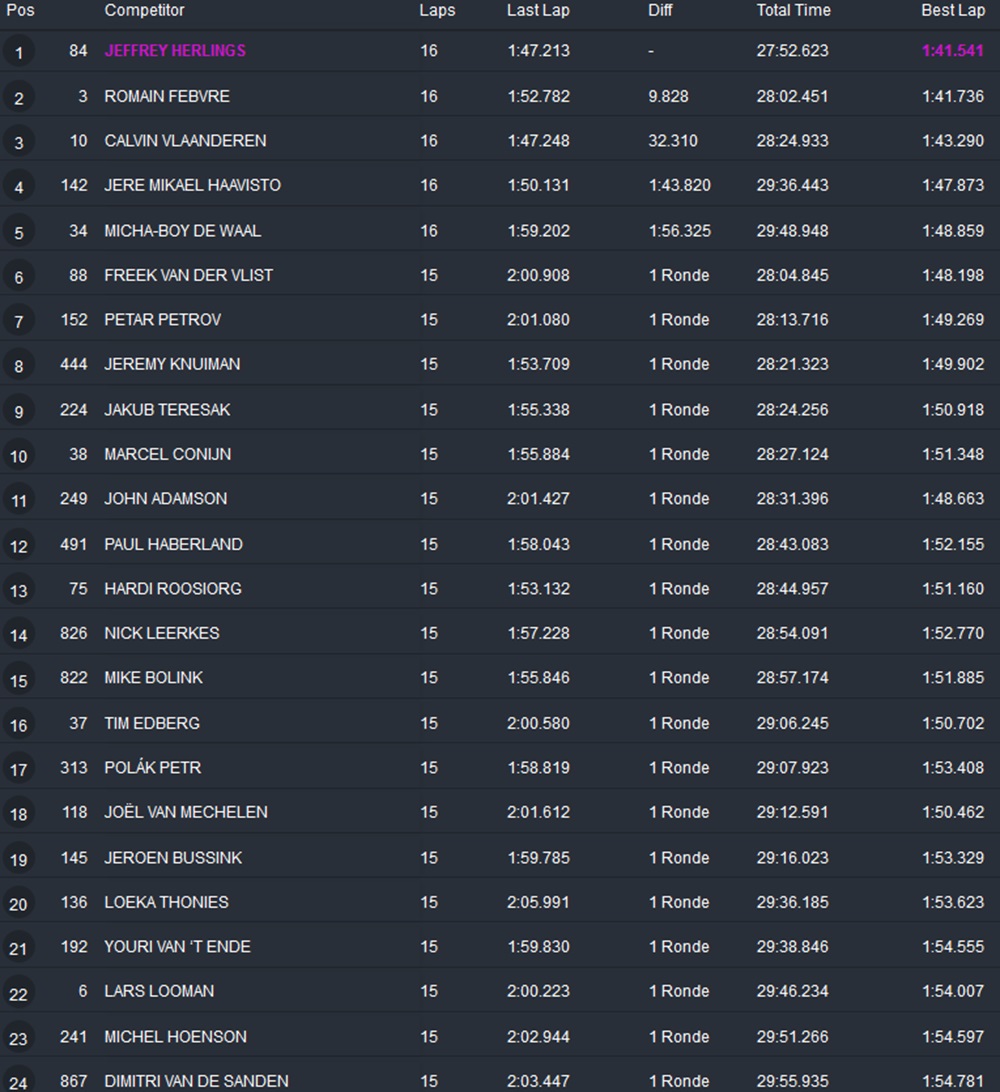Image resolution: width=1000 pixels, height=1092 pixels.
Task: Click Calvin Vlaanderen's name
Action: 185,141
